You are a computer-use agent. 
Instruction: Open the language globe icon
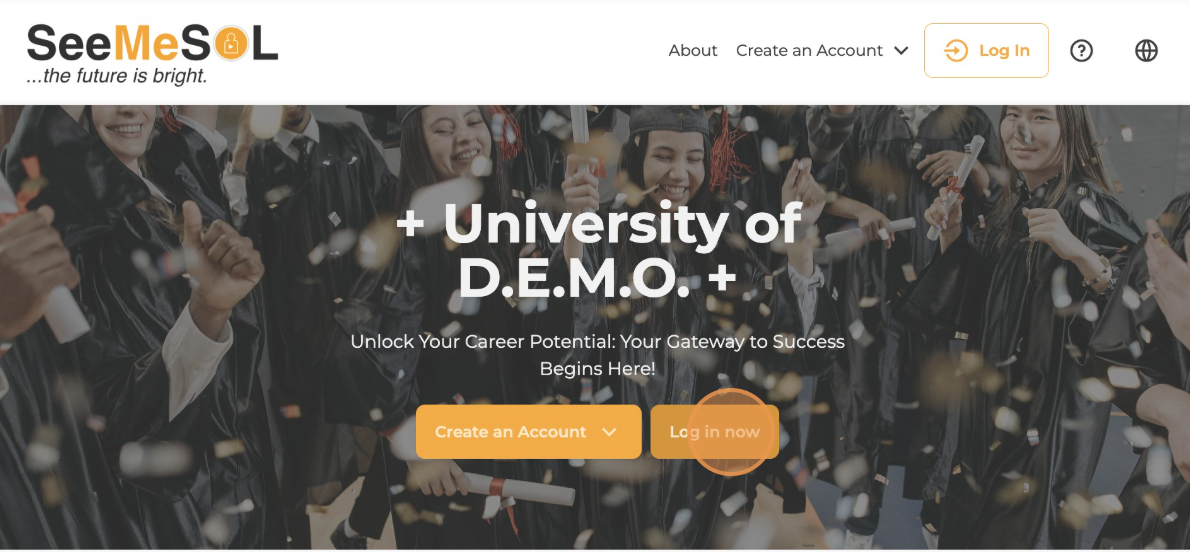[x=1146, y=51]
